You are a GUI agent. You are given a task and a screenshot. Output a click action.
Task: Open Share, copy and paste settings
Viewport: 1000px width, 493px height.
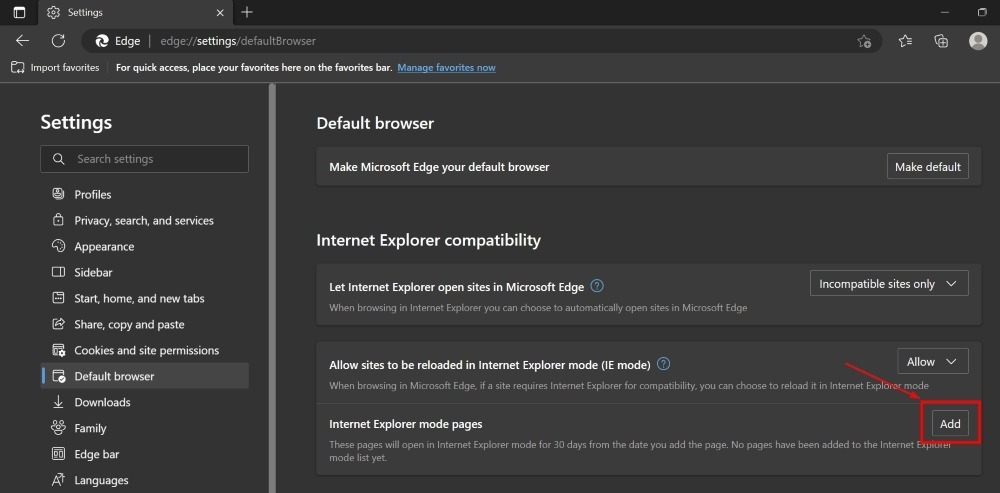[145, 325]
